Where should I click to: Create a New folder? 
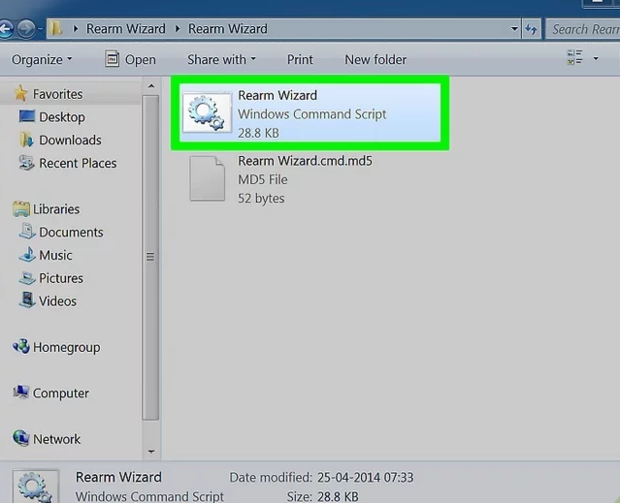click(x=375, y=59)
